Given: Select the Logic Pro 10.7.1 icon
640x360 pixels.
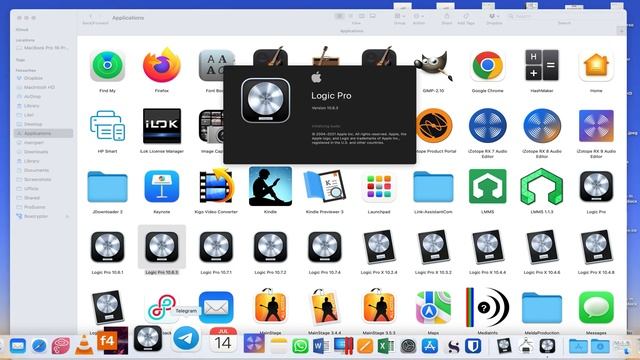Looking at the screenshot, I should [216, 247].
